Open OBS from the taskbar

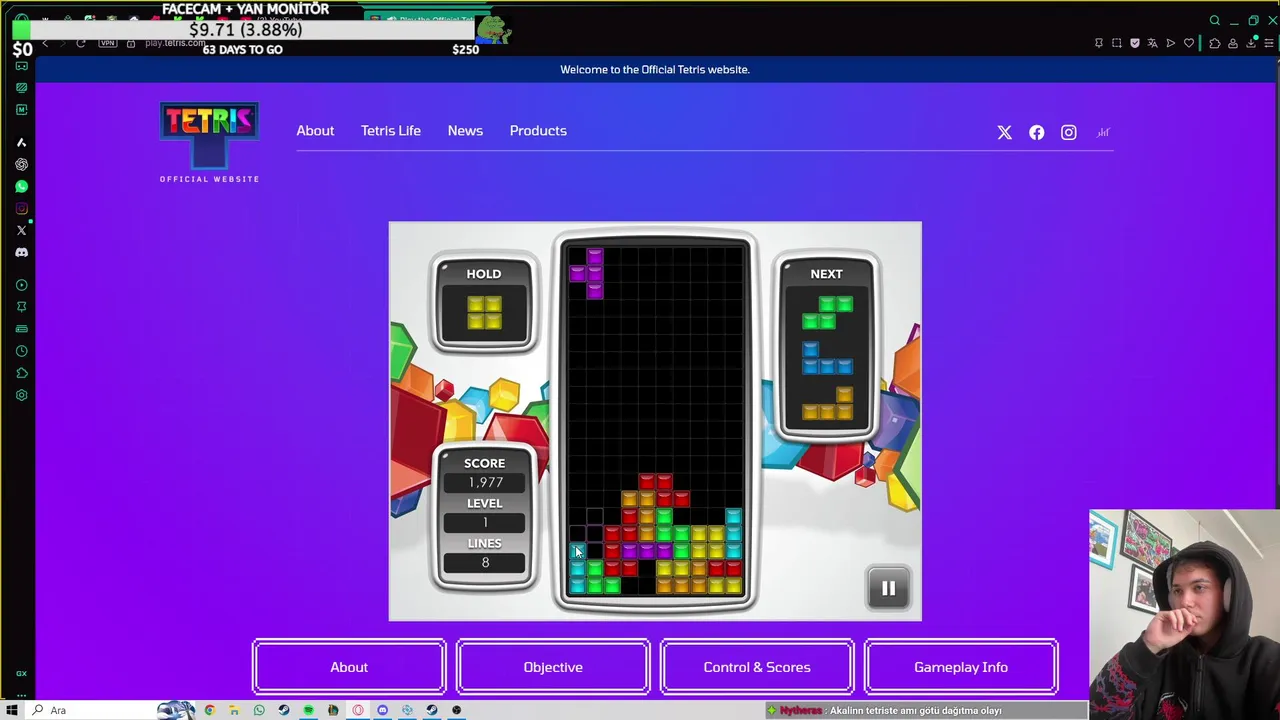456,710
